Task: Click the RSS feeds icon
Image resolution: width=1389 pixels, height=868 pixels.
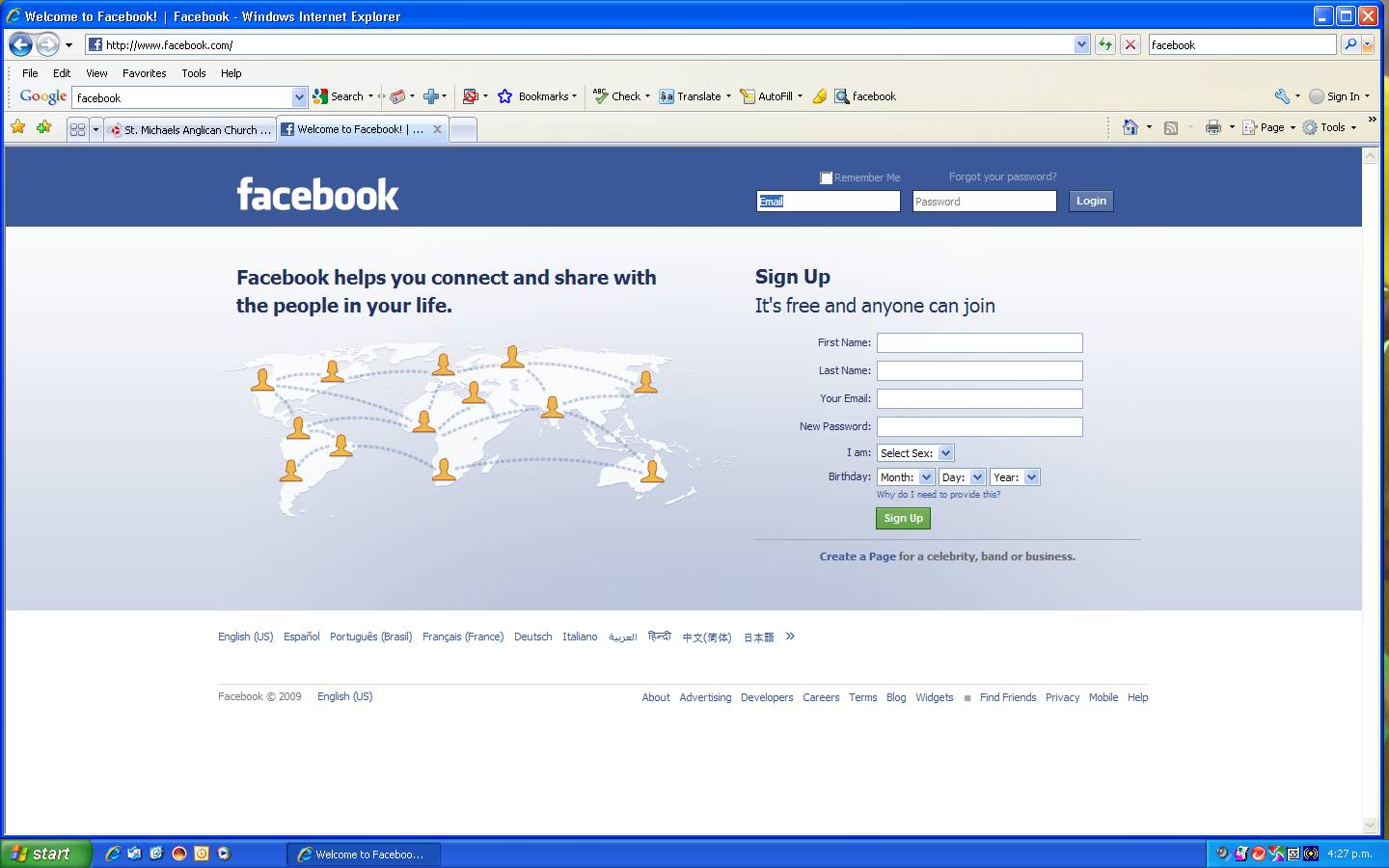Action: pyautogui.click(x=1171, y=127)
